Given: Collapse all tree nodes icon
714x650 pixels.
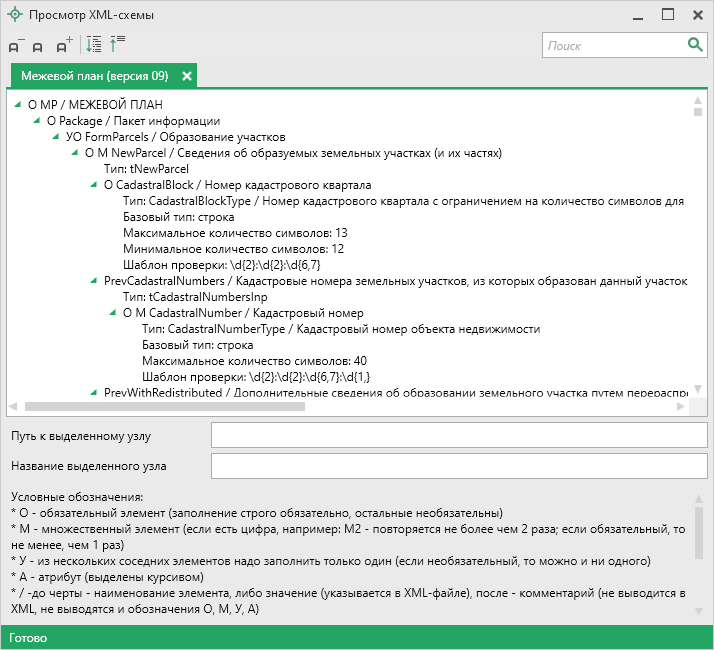Looking at the screenshot, I should click(x=117, y=44).
